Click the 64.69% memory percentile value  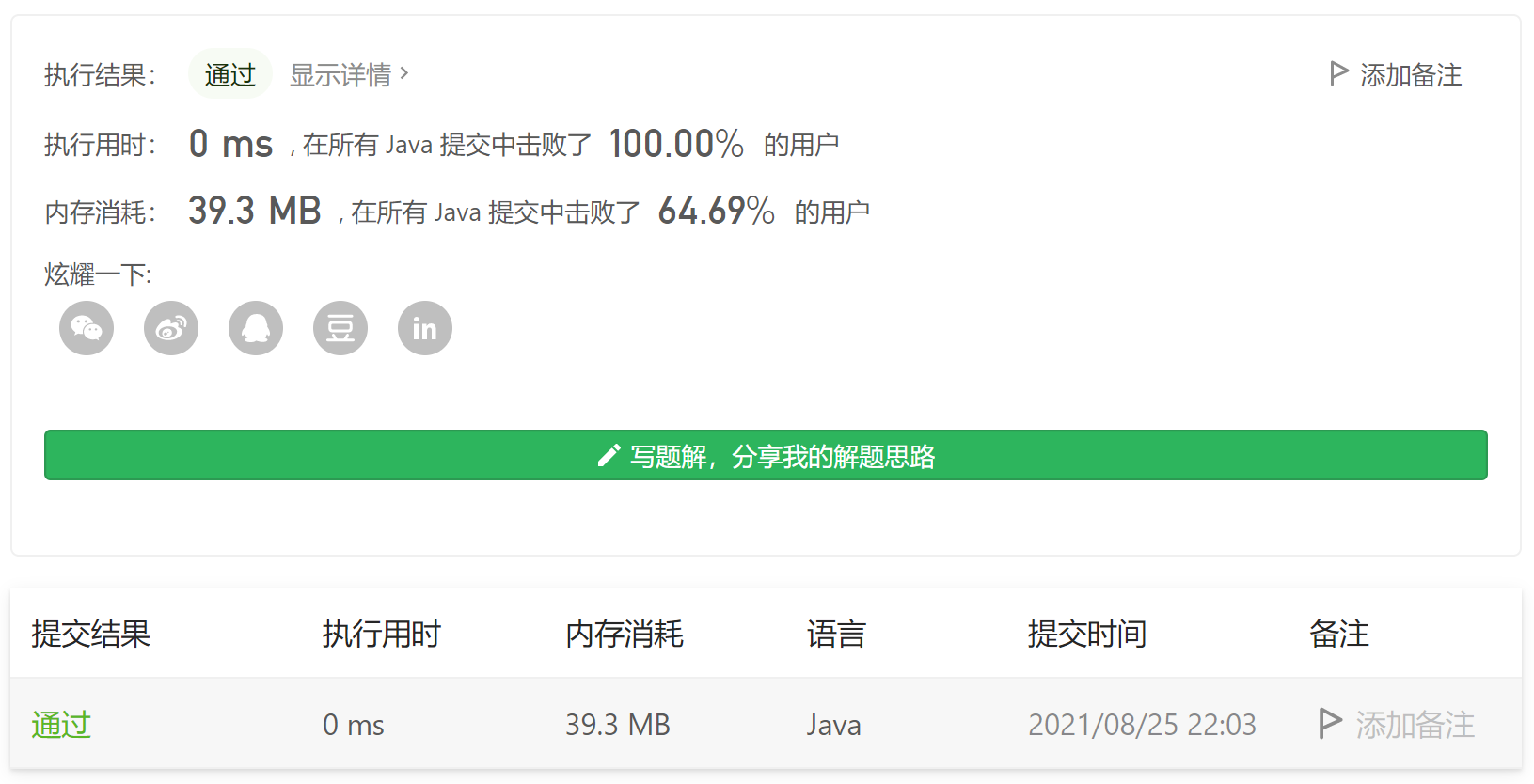[x=717, y=211]
